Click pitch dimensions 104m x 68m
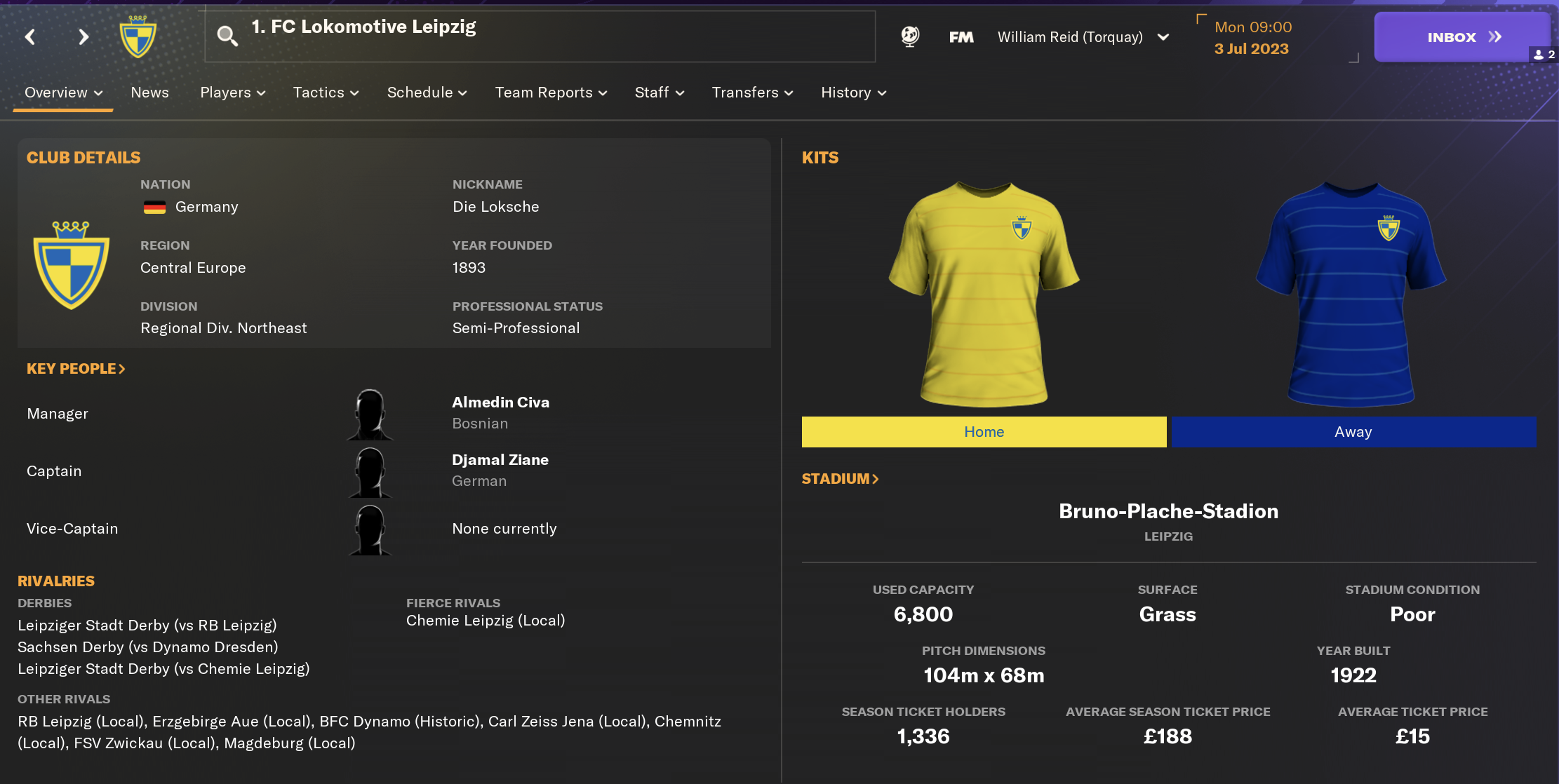The image size is (1559, 784). [x=984, y=675]
